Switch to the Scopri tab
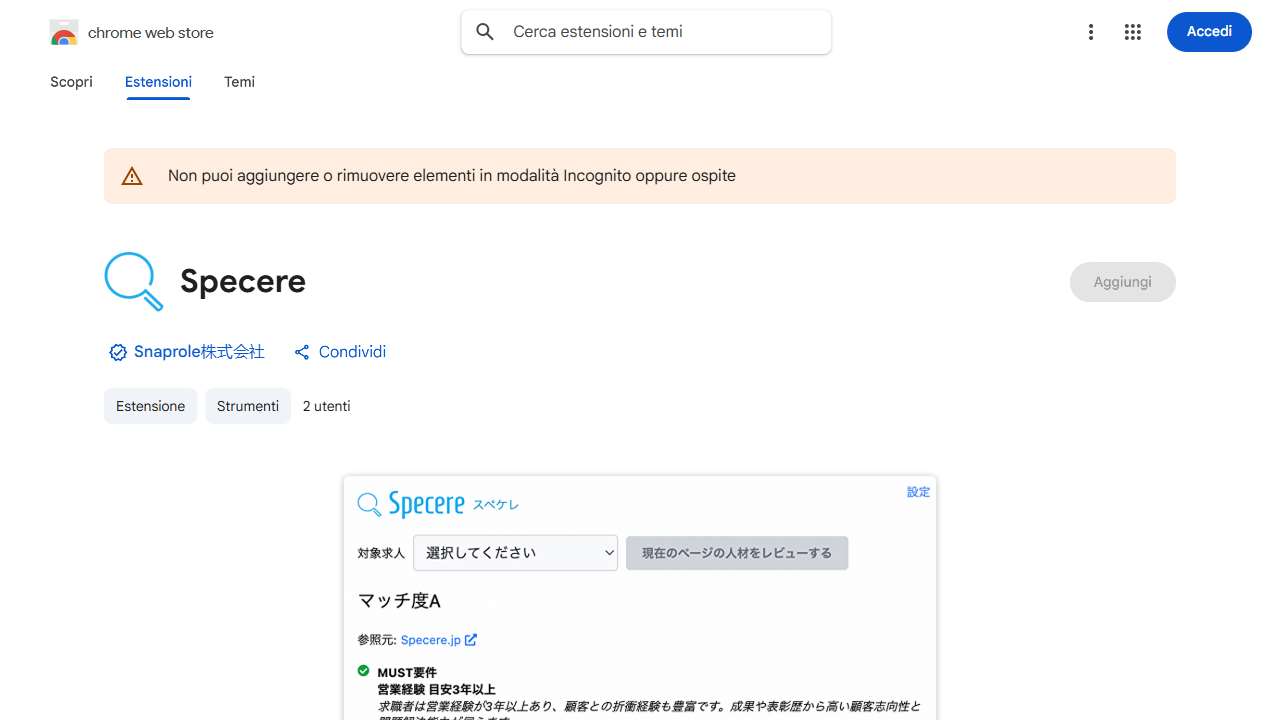This screenshot has height=720, width=1280. click(x=71, y=82)
